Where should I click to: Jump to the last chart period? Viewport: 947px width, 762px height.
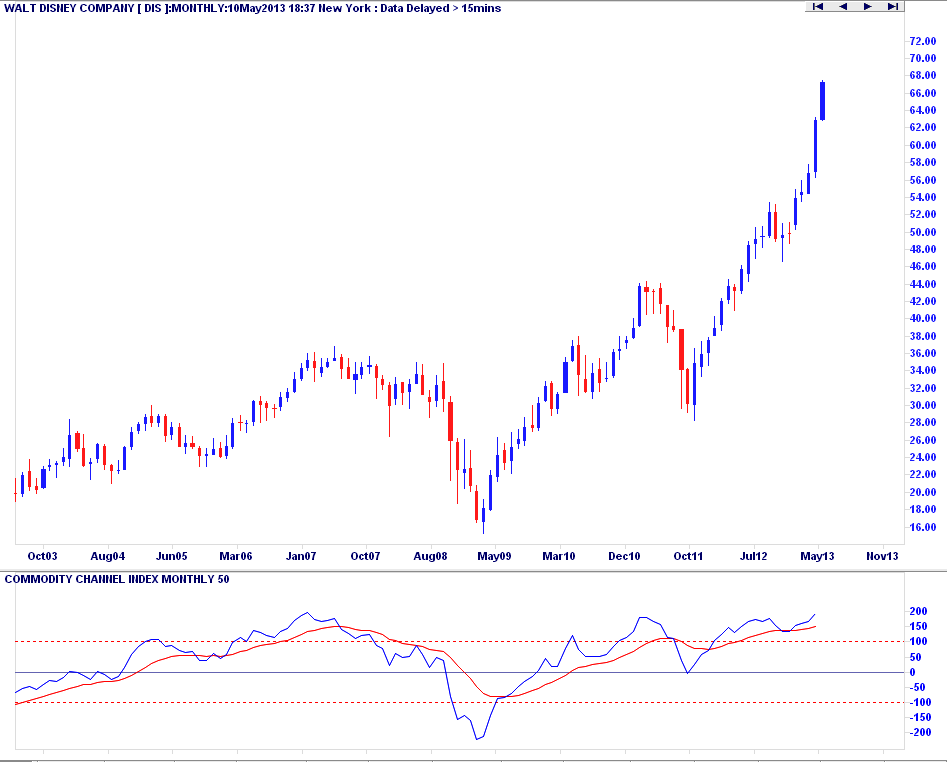pos(892,6)
